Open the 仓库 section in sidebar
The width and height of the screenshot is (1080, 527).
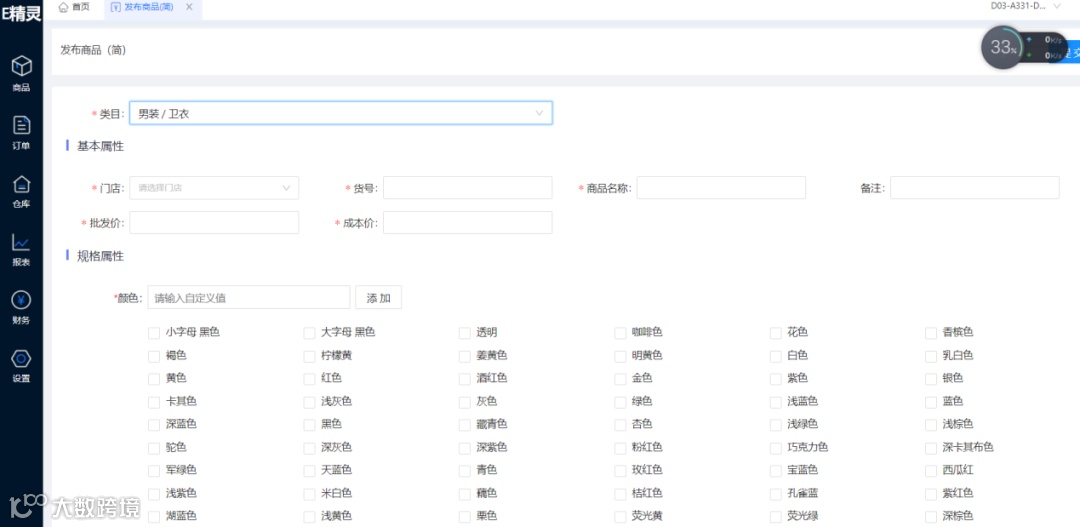pyautogui.click(x=21, y=191)
